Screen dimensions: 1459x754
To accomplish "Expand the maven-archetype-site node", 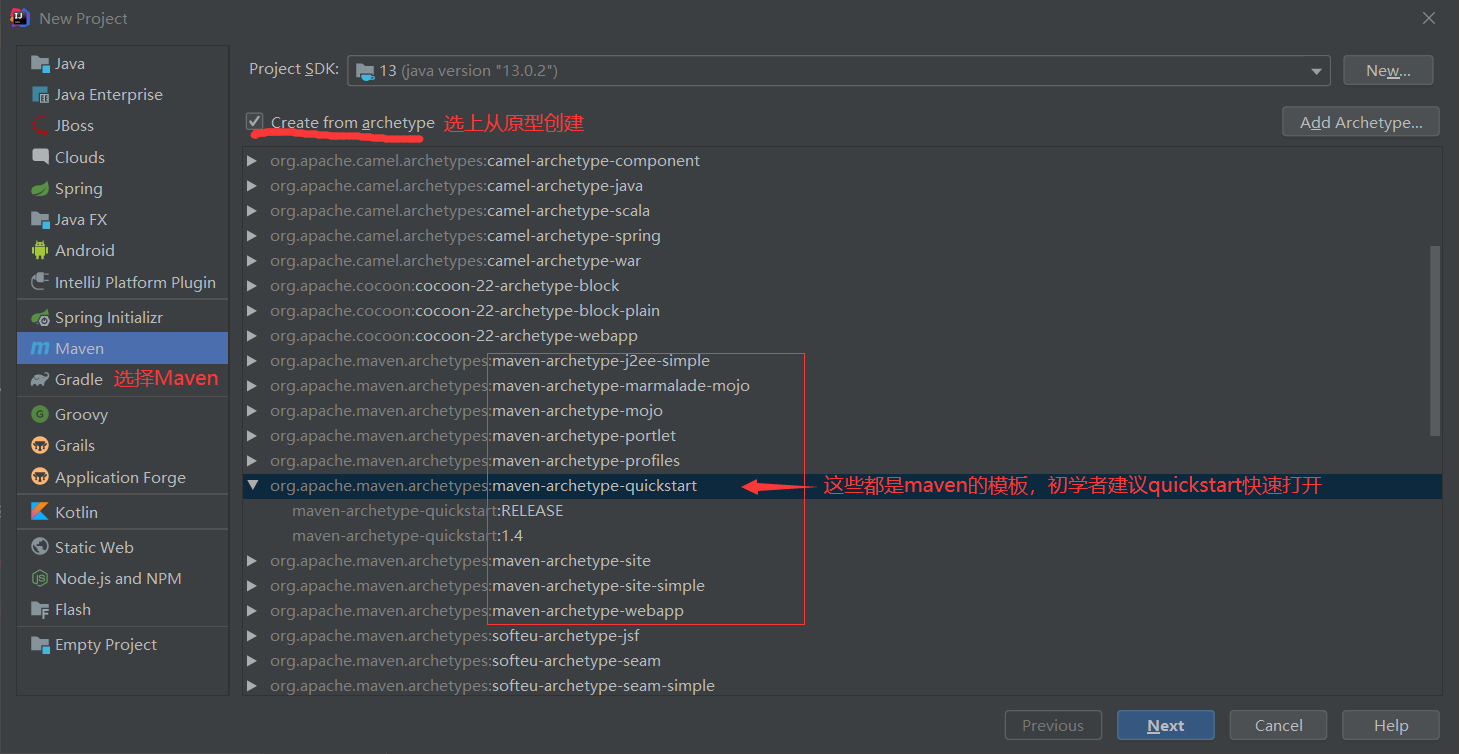I will pos(252,561).
